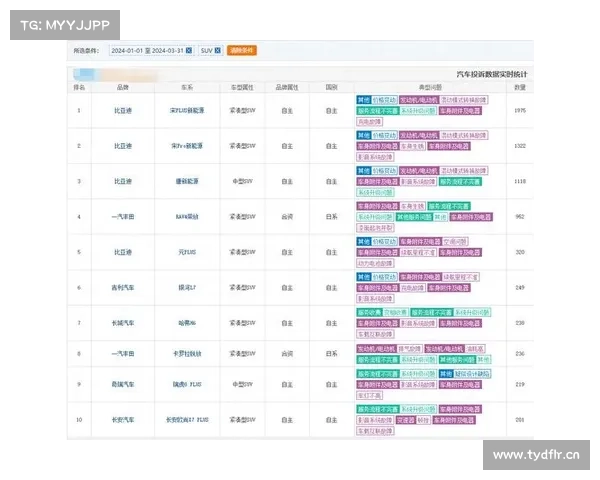Click the 品牌 column header
Viewport: 600px width, 480px height.
pos(123,87)
